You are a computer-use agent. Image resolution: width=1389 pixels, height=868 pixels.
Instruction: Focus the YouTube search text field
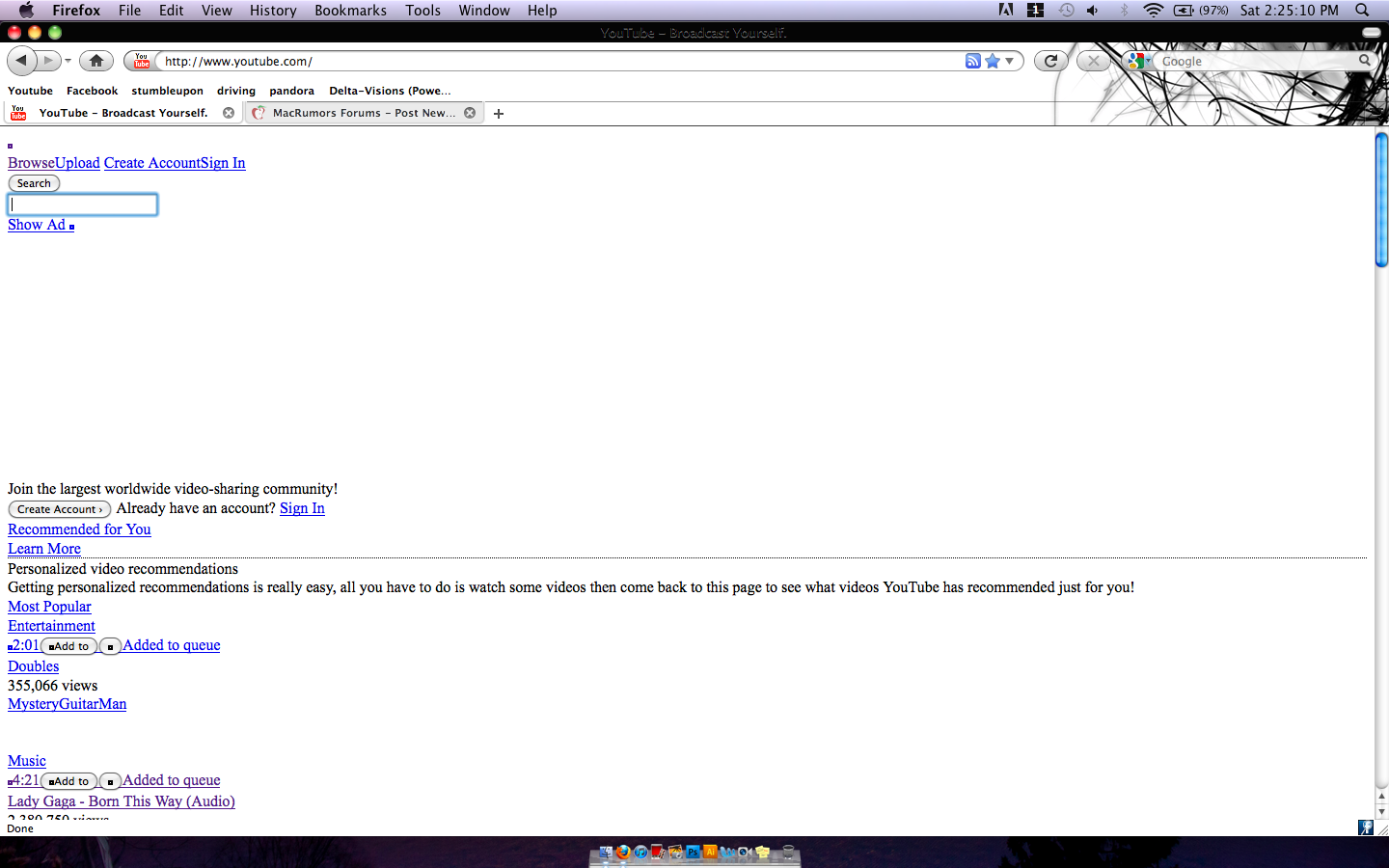coord(82,204)
